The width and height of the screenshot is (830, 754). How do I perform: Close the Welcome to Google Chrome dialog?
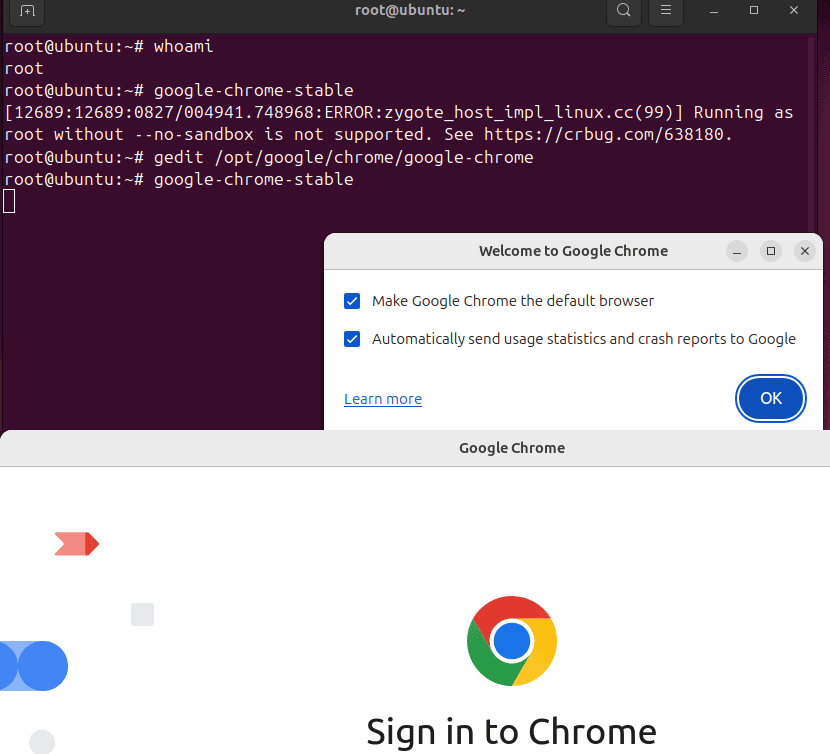click(805, 251)
